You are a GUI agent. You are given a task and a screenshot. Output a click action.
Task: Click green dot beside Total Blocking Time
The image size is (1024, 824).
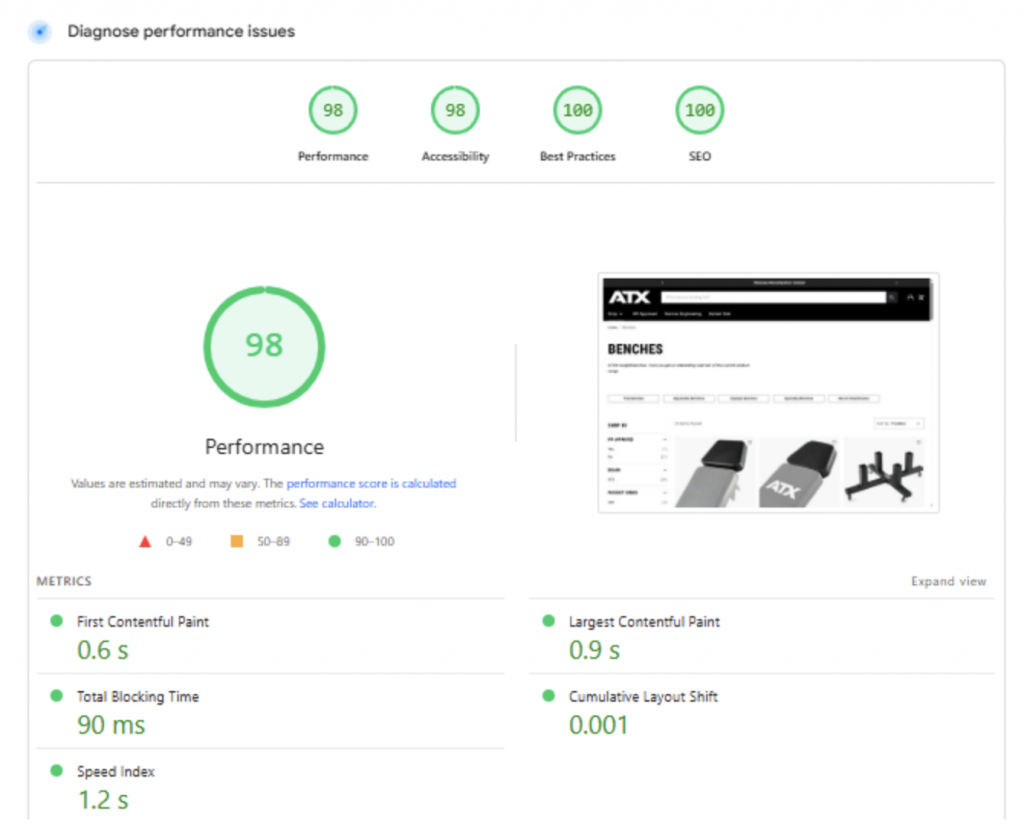click(57, 696)
